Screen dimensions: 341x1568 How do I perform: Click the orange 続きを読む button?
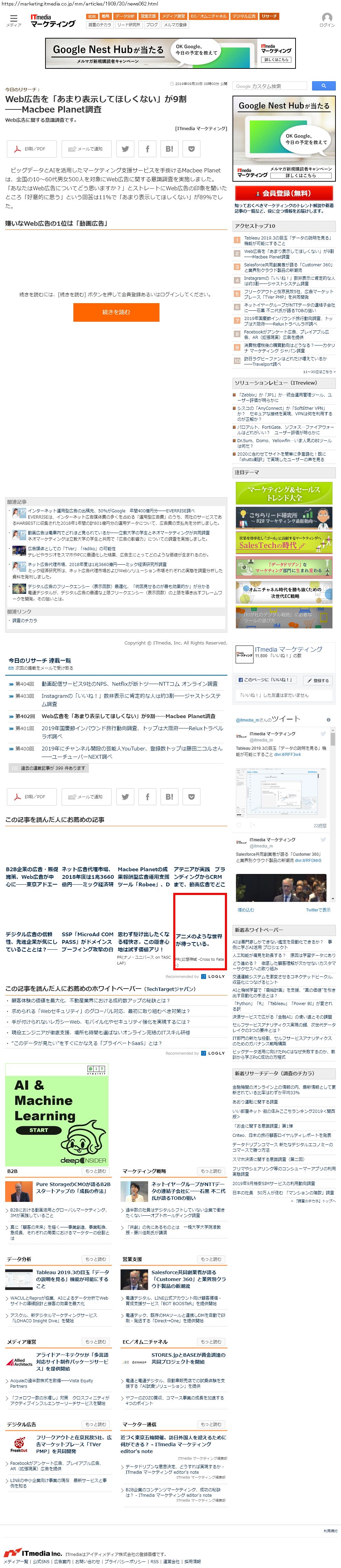point(116,312)
